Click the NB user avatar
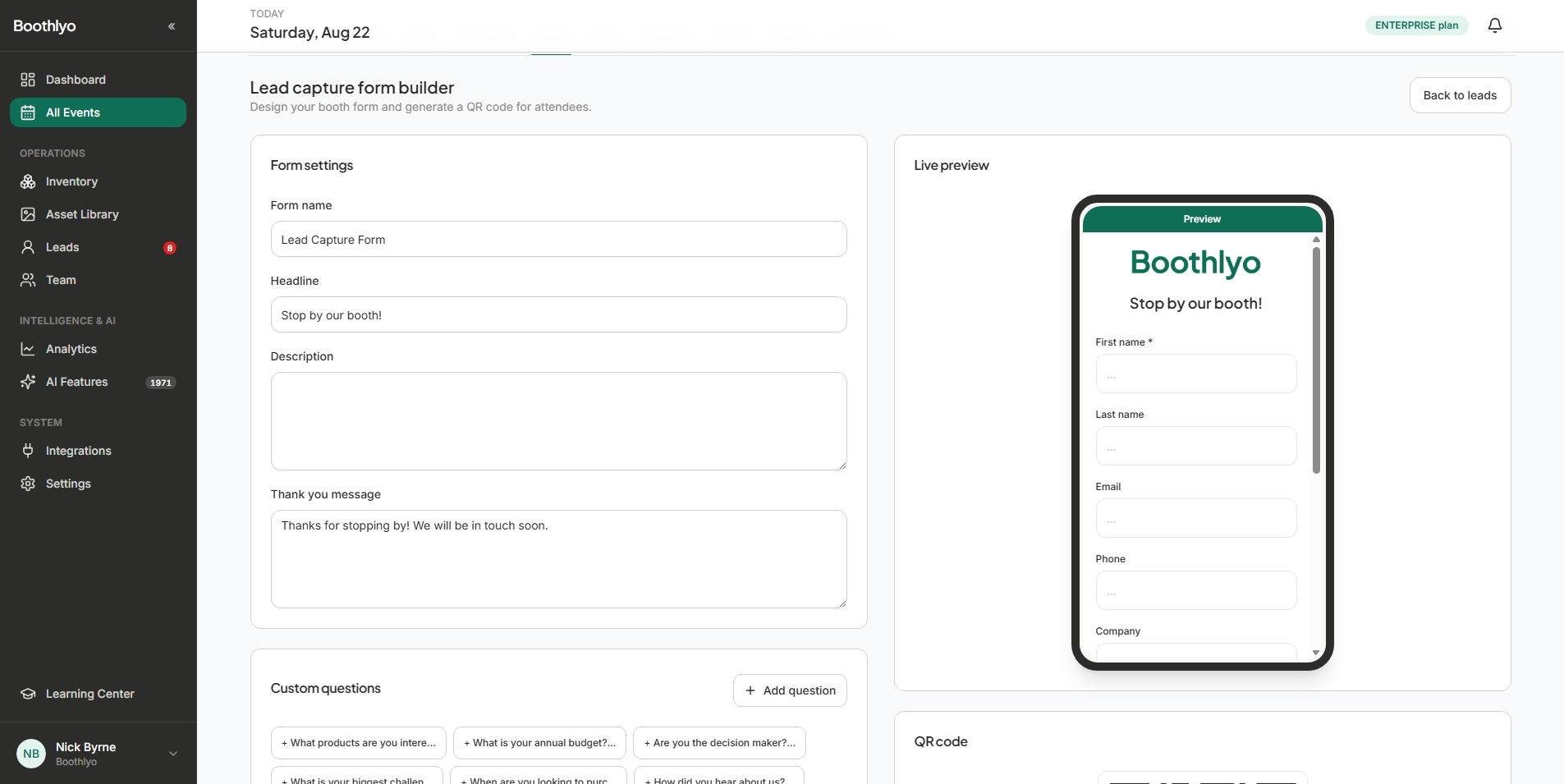The height and width of the screenshot is (784, 1564). (31, 754)
